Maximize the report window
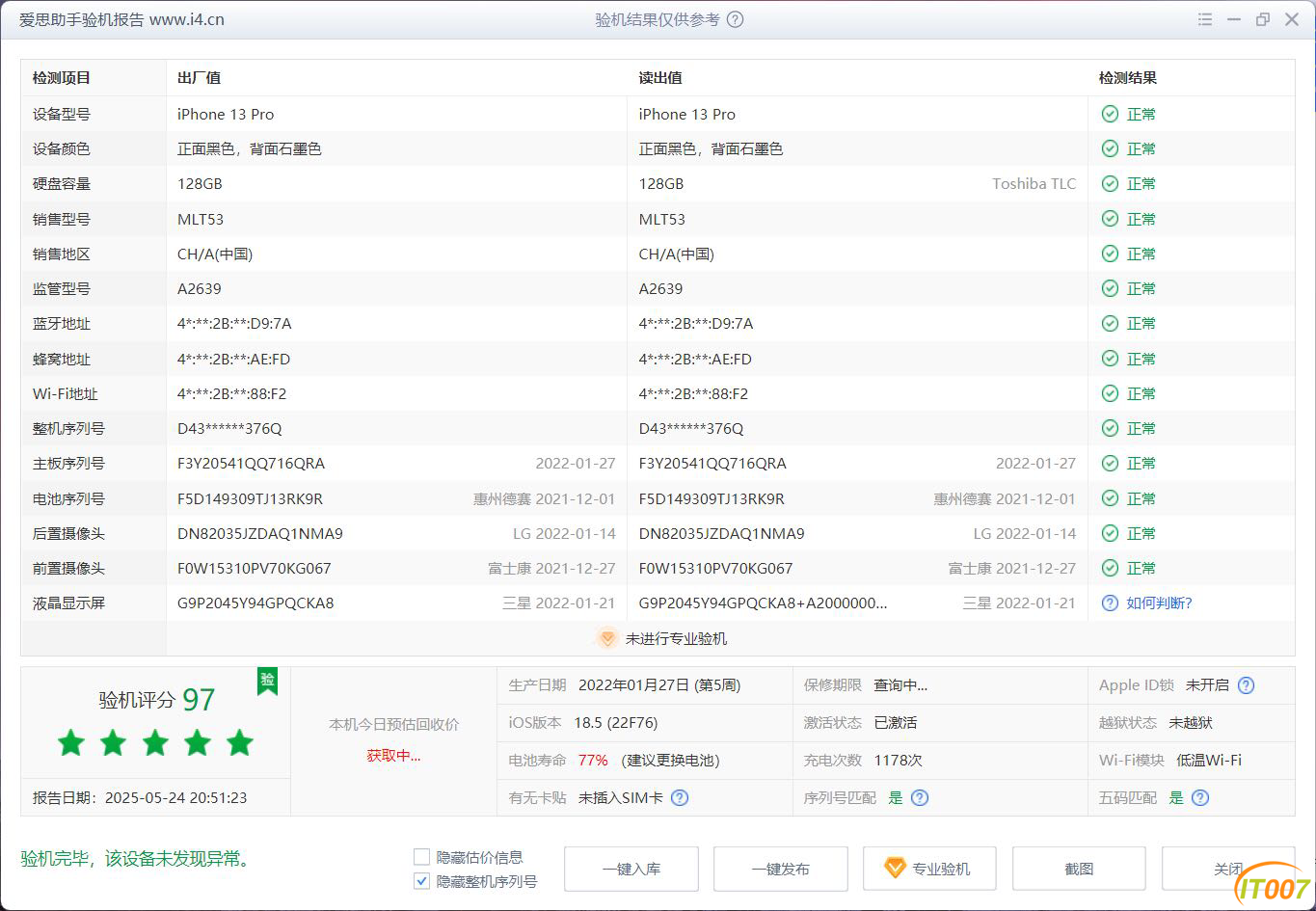The image size is (1316, 911). coord(1263,19)
